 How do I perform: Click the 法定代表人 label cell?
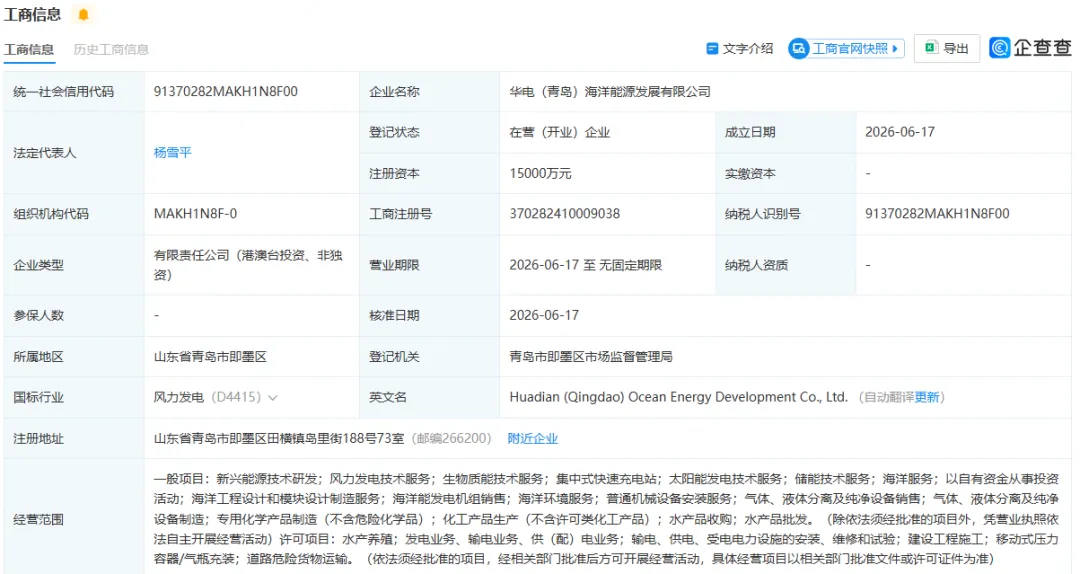74,152
